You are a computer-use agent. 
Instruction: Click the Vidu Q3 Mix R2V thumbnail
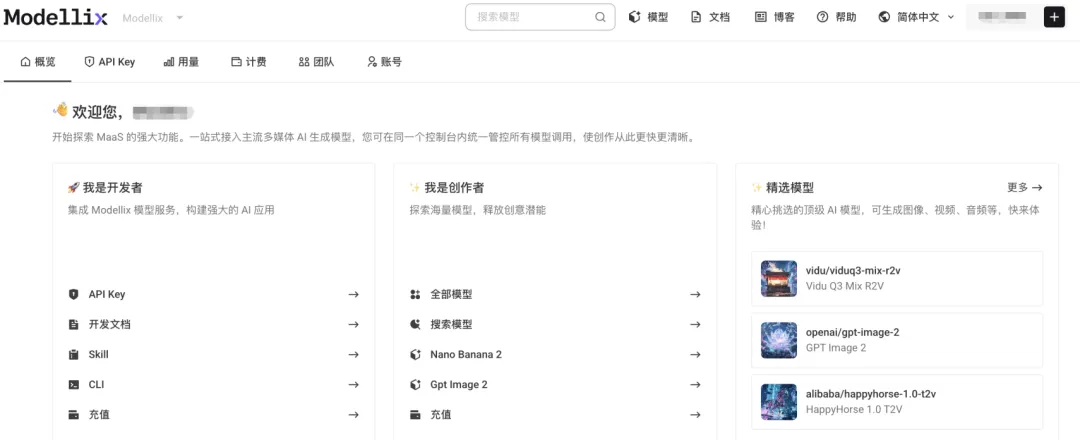pos(779,278)
